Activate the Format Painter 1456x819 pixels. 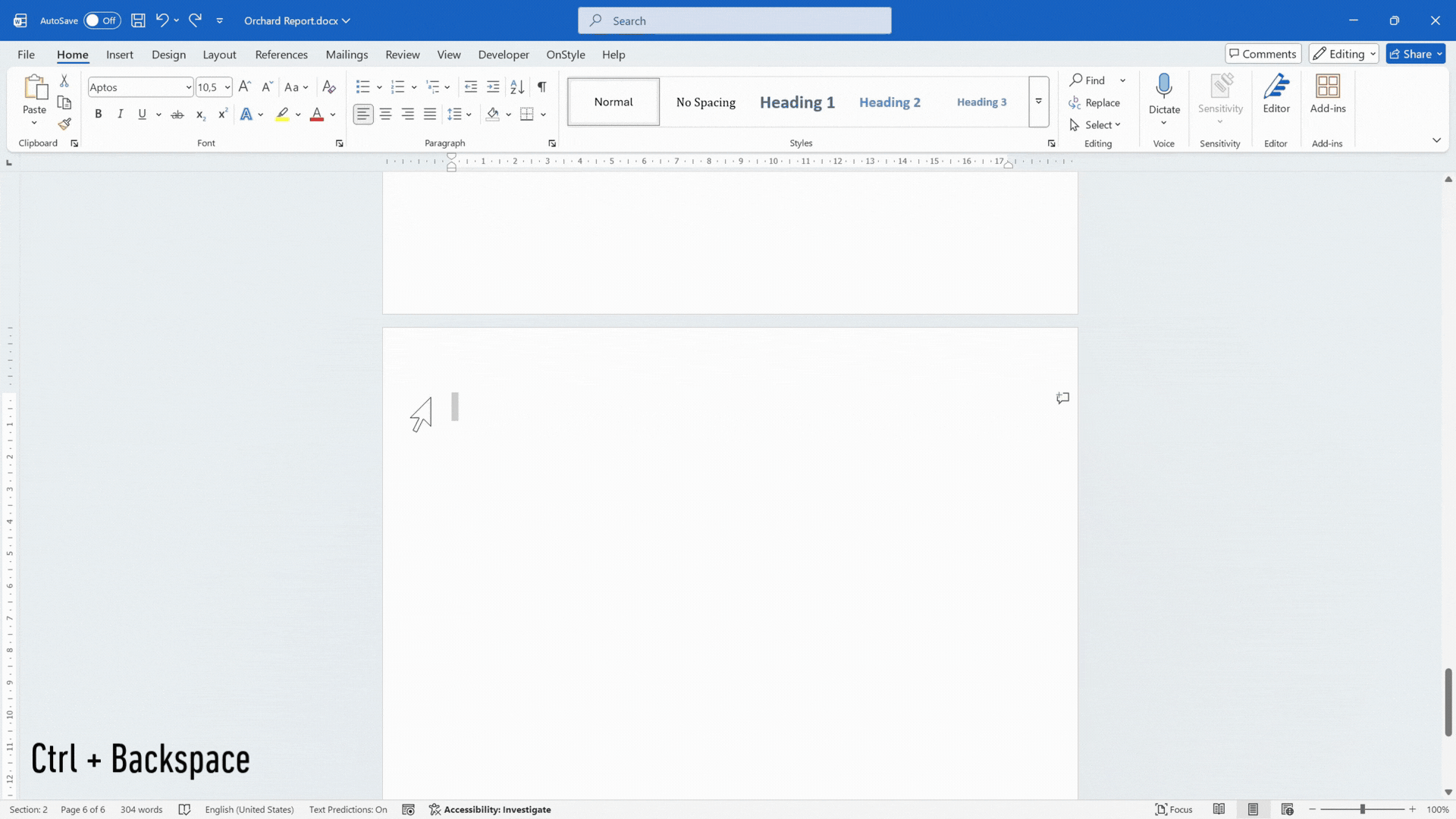[x=64, y=124]
